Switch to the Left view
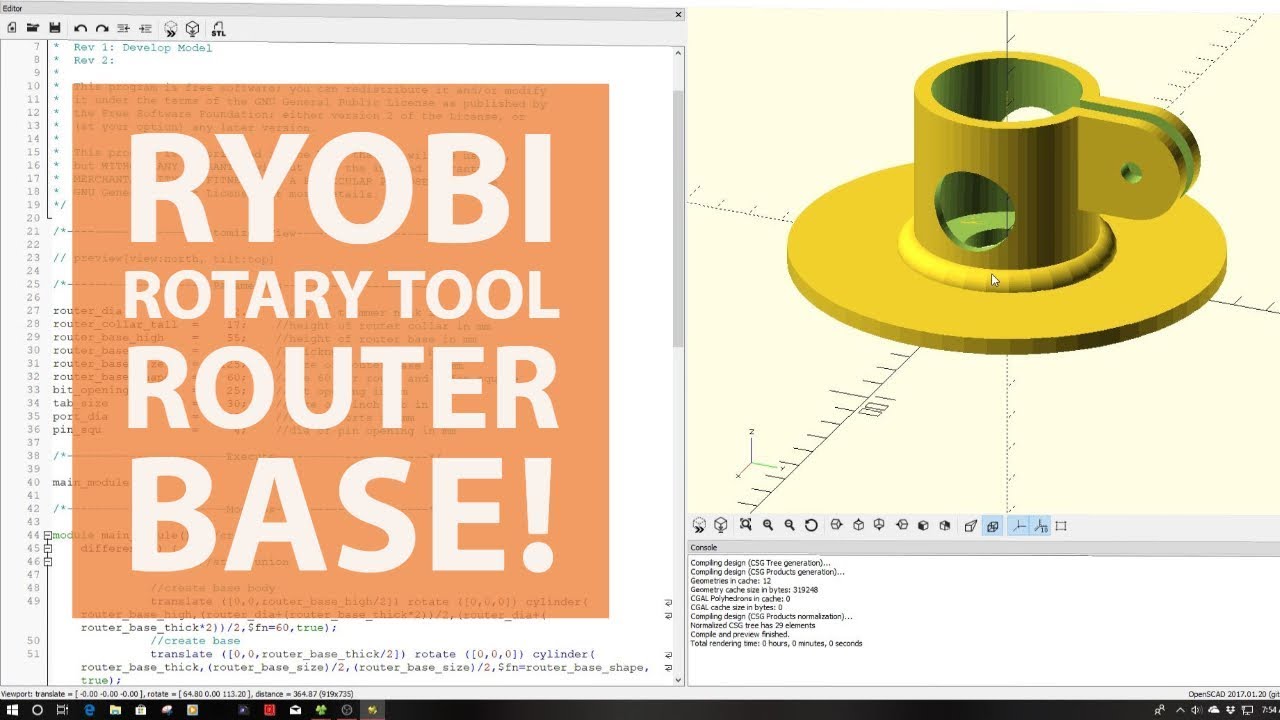This screenshot has width=1280, height=720. (901, 525)
